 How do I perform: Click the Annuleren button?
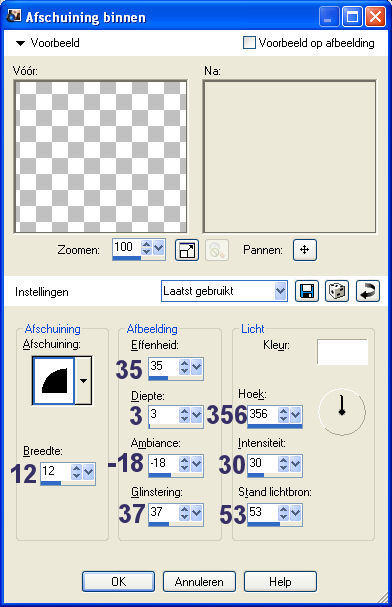coord(199,581)
